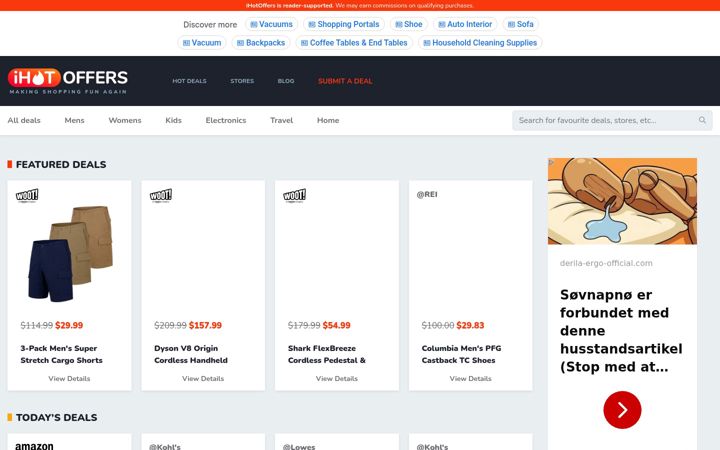Open the Søvnapnø ad headline
This screenshot has width=720, height=450.
pos(621,331)
